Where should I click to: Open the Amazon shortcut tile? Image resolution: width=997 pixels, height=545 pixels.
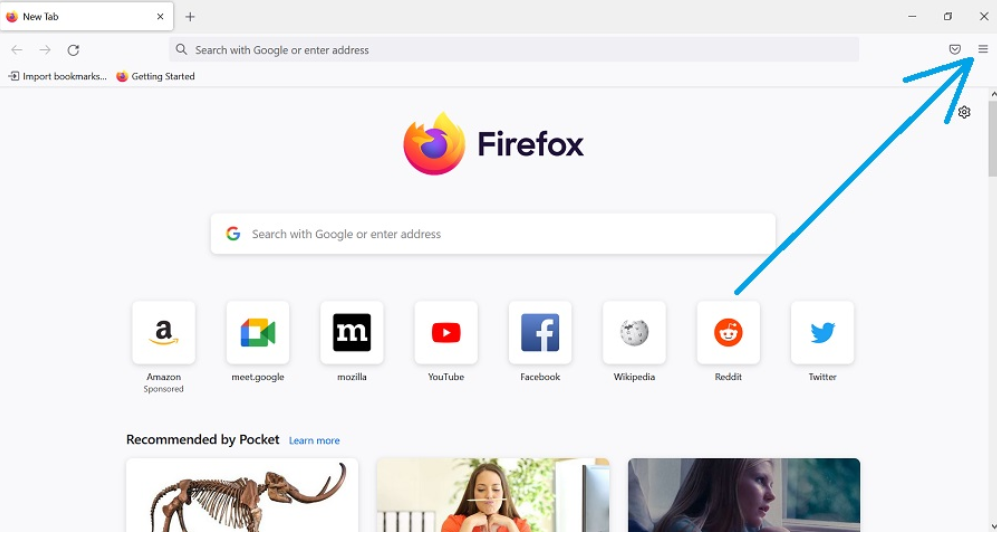(163, 333)
